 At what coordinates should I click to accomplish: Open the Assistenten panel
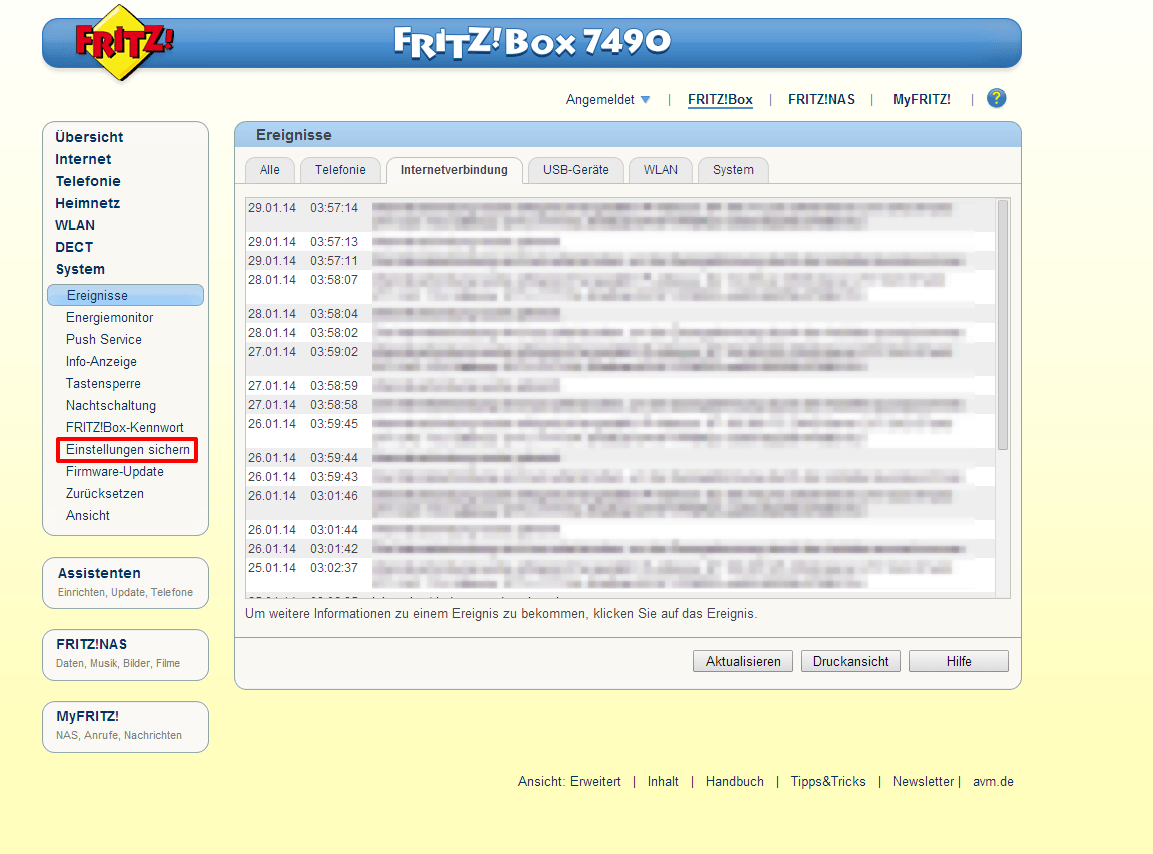pos(126,583)
